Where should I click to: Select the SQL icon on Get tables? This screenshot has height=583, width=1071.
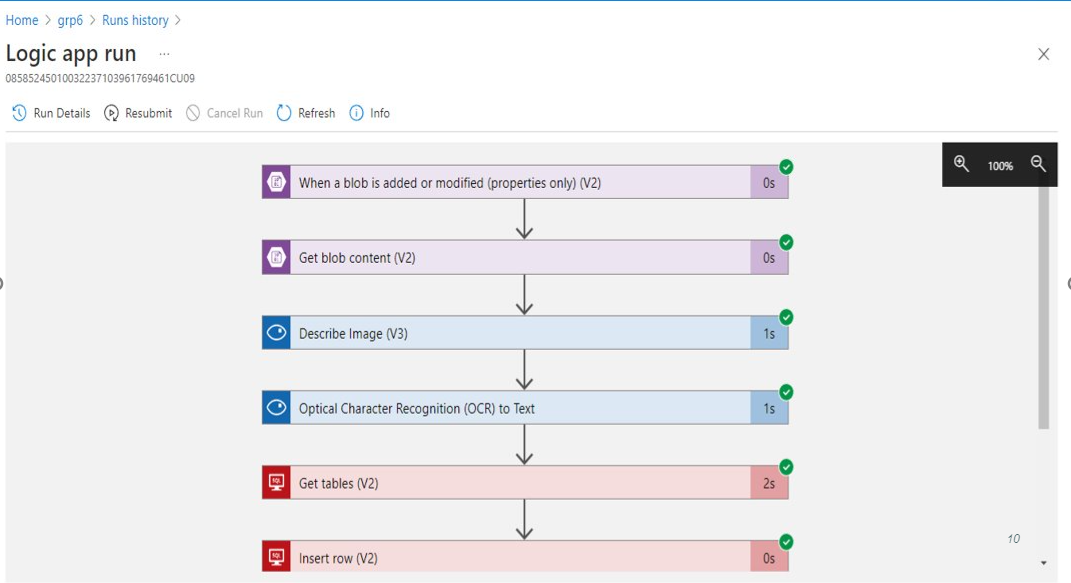(276, 482)
